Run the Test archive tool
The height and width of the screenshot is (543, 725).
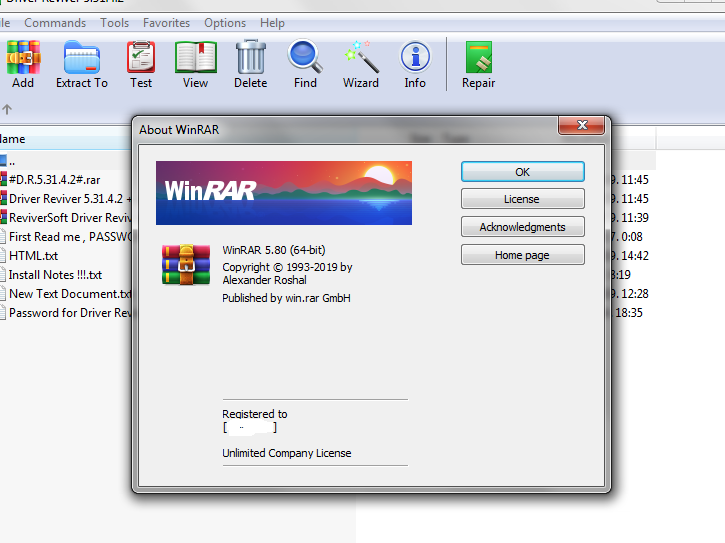point(141,64)
